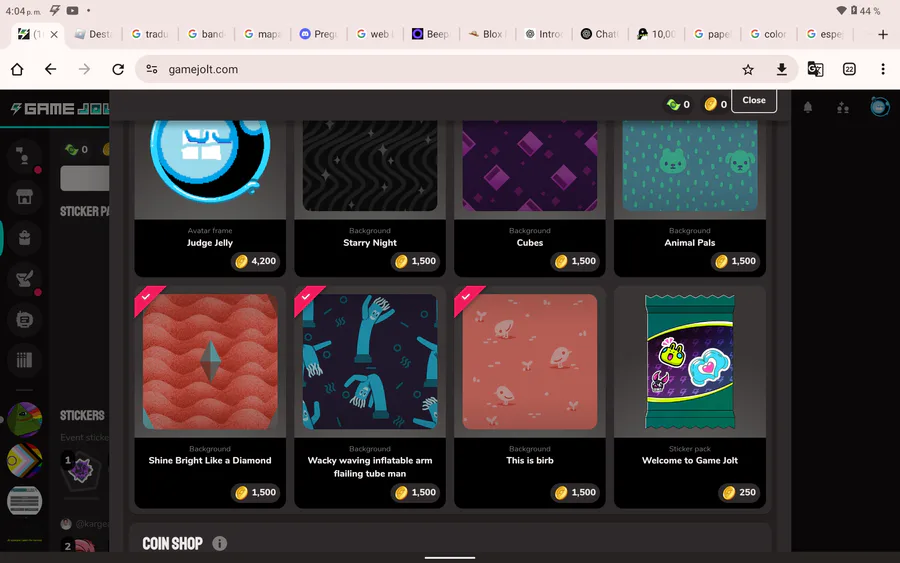900x563 pixels.
Task: Open the Game Jolt logo home link
Action: tap(60, 108)
